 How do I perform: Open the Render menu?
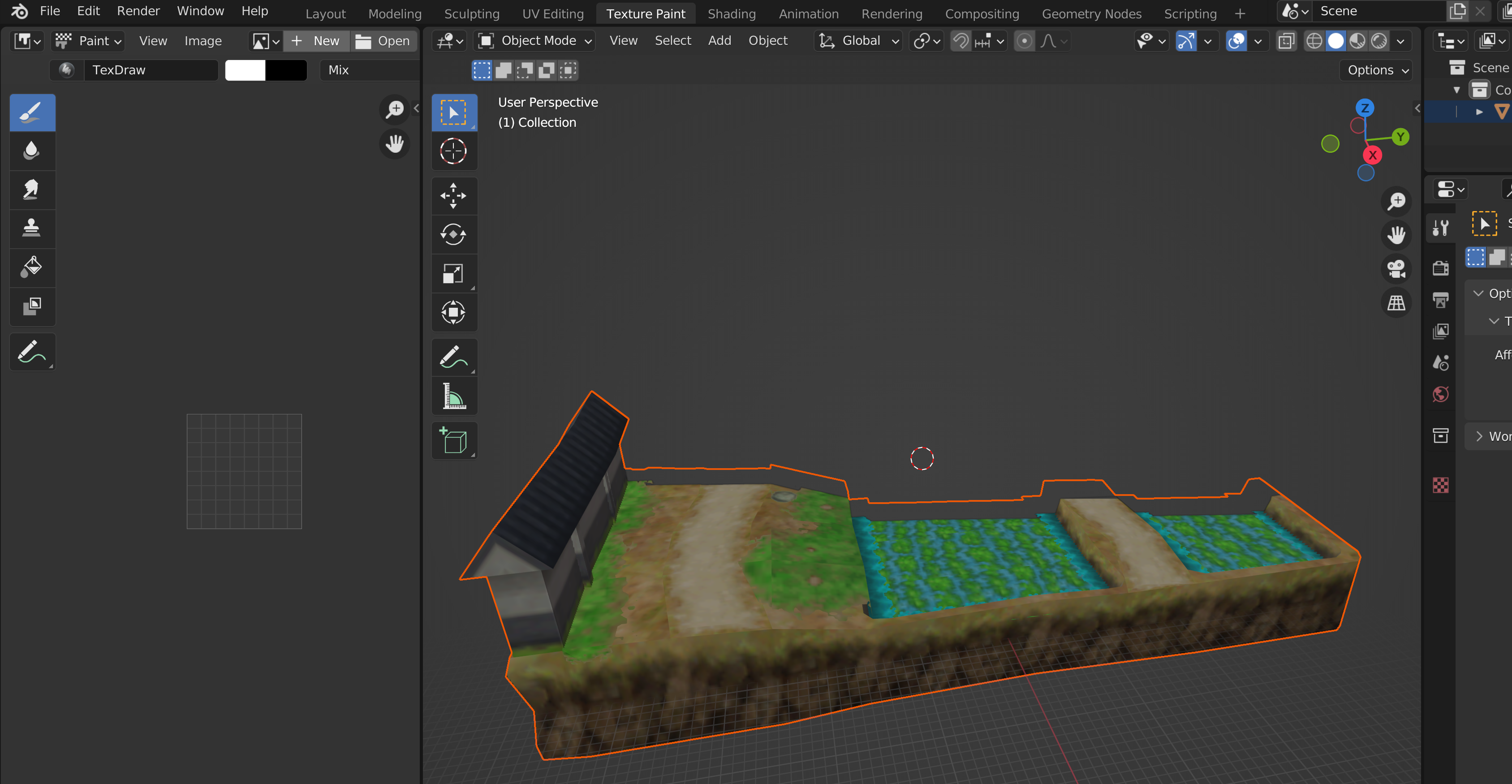coord(138,11)
